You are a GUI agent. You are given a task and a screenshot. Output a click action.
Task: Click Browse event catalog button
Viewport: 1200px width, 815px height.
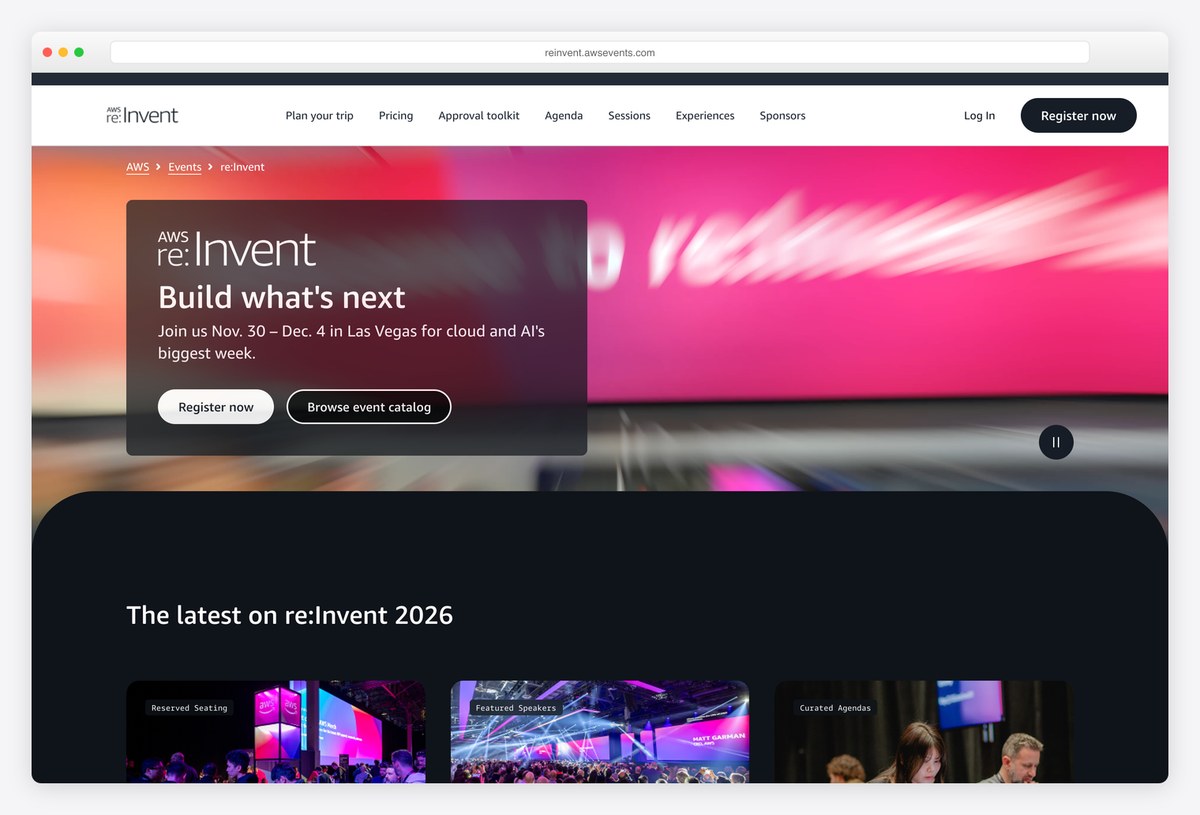pos(369,407)
